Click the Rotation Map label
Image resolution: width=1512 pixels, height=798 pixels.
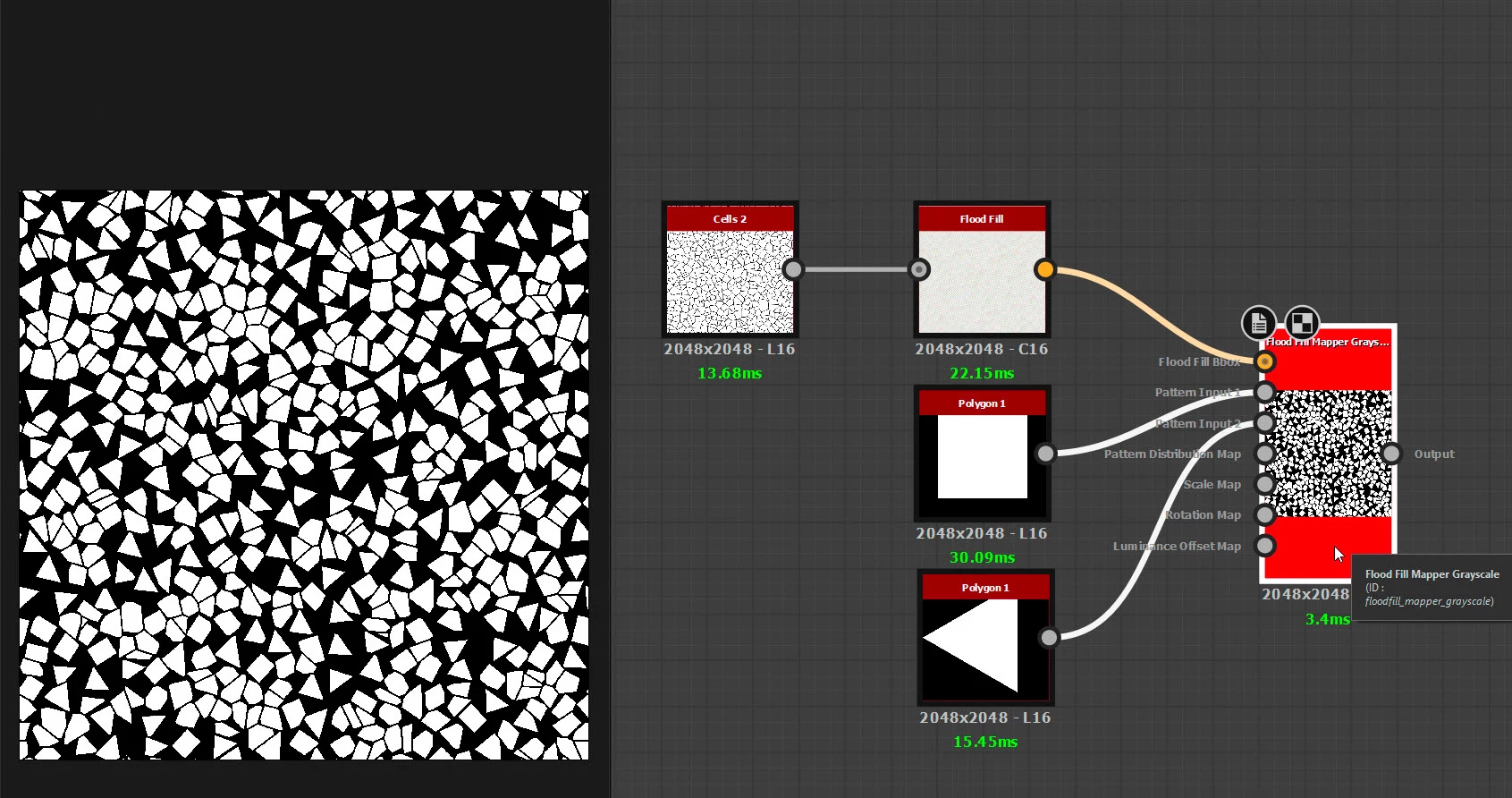(x=1203, y=515)
